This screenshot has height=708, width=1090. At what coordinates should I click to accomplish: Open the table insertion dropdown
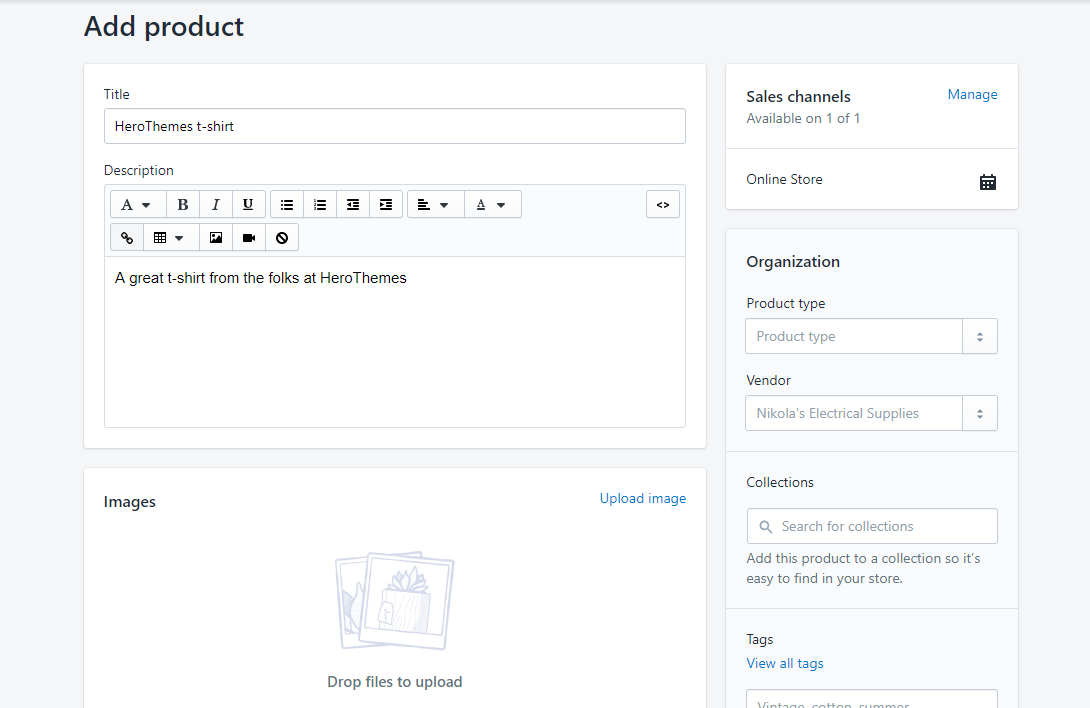point(170,237)
